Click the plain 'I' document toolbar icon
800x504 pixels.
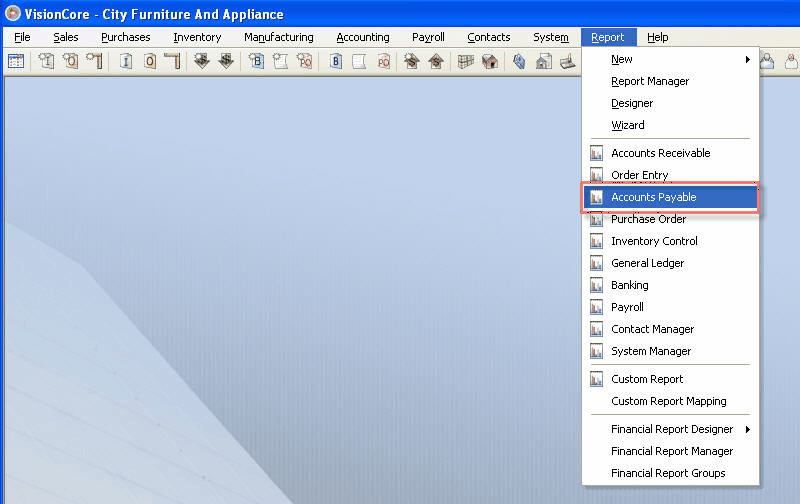[126, 61]
